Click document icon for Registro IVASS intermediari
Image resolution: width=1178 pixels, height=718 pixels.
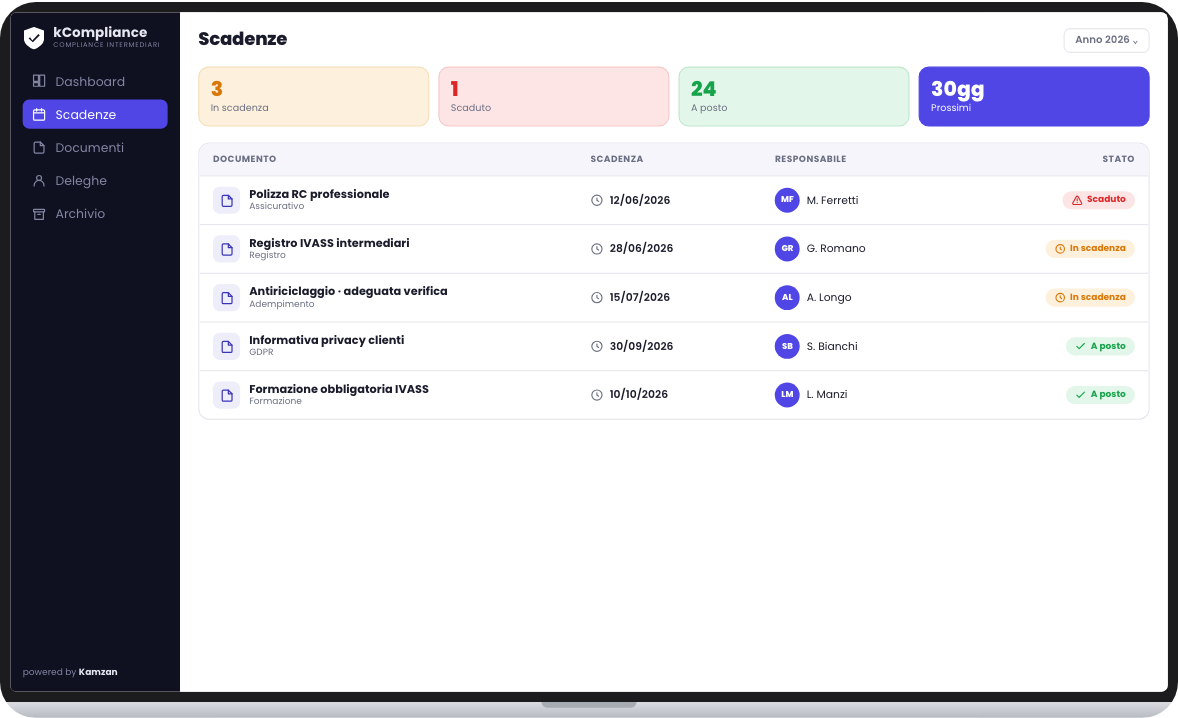point(226,249)
